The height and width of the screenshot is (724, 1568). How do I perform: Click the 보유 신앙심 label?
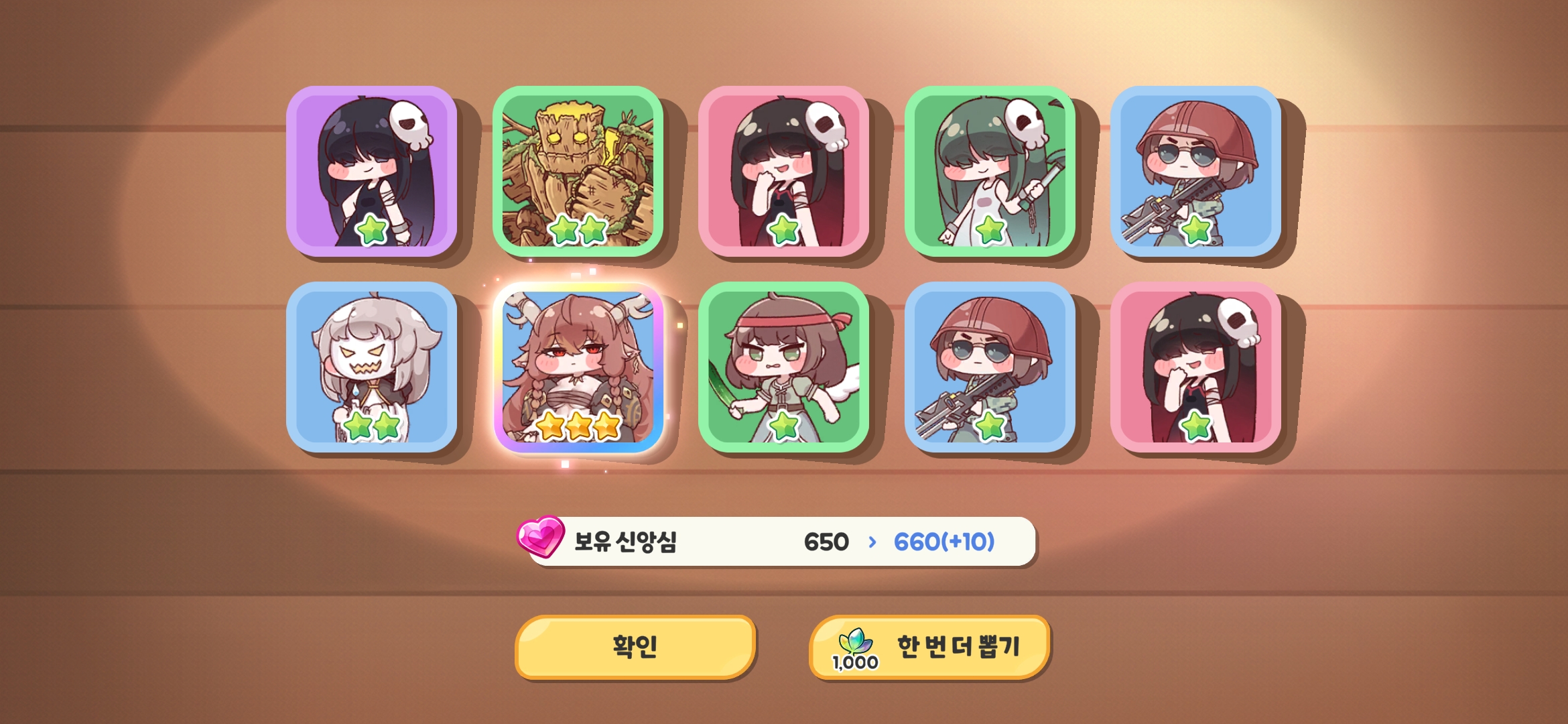(625, 542)
